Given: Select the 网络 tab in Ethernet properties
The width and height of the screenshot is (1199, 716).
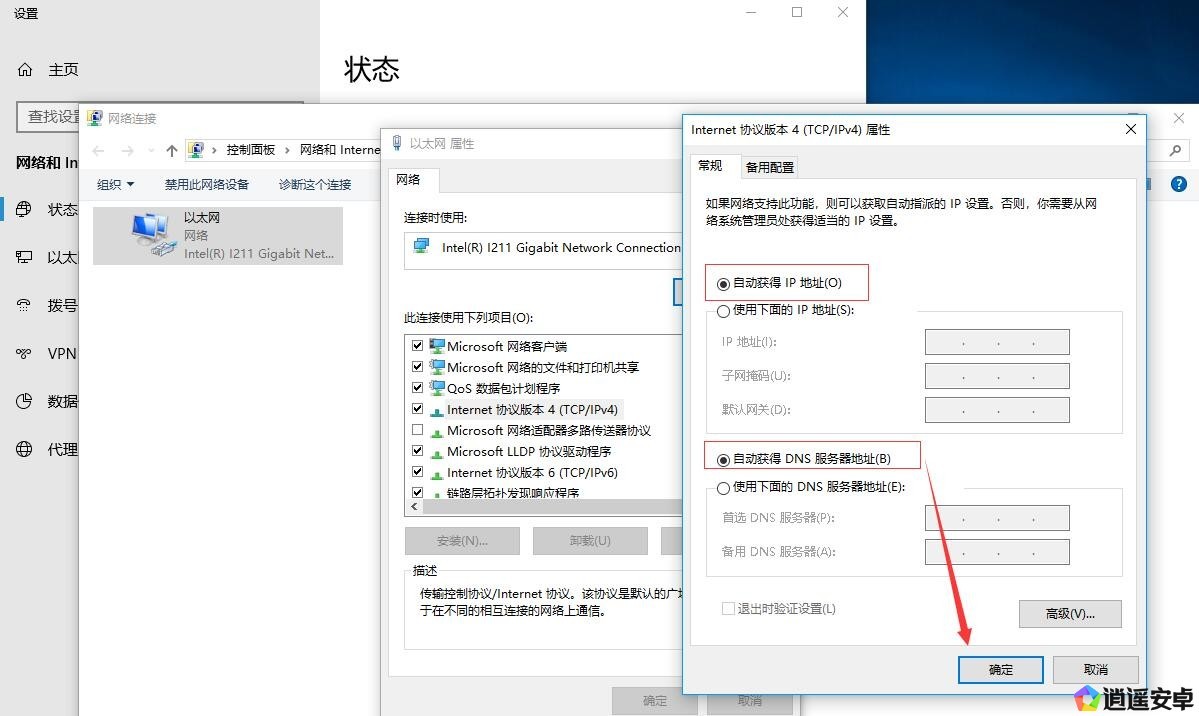Looking at the screenshot, I should pyautogui.click(x=409, y=180).
